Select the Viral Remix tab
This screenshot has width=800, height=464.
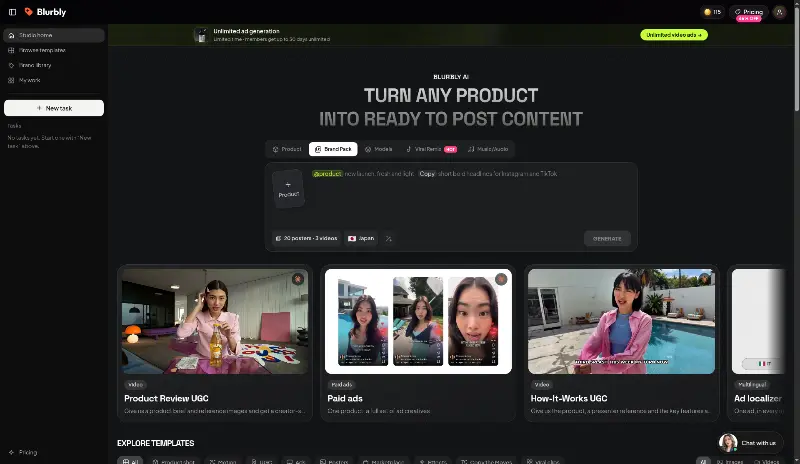click(431, 149)
